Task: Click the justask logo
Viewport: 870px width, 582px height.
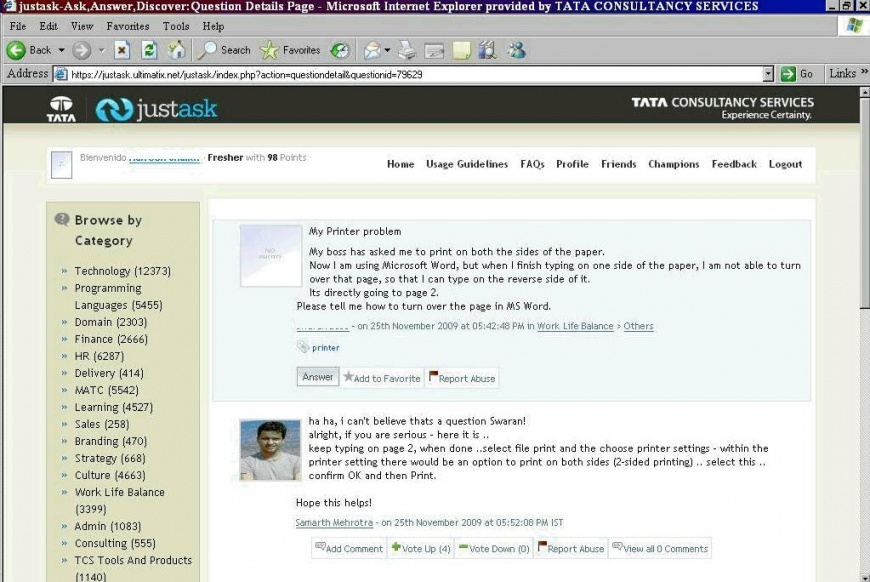Action: [x=157, y=109]
